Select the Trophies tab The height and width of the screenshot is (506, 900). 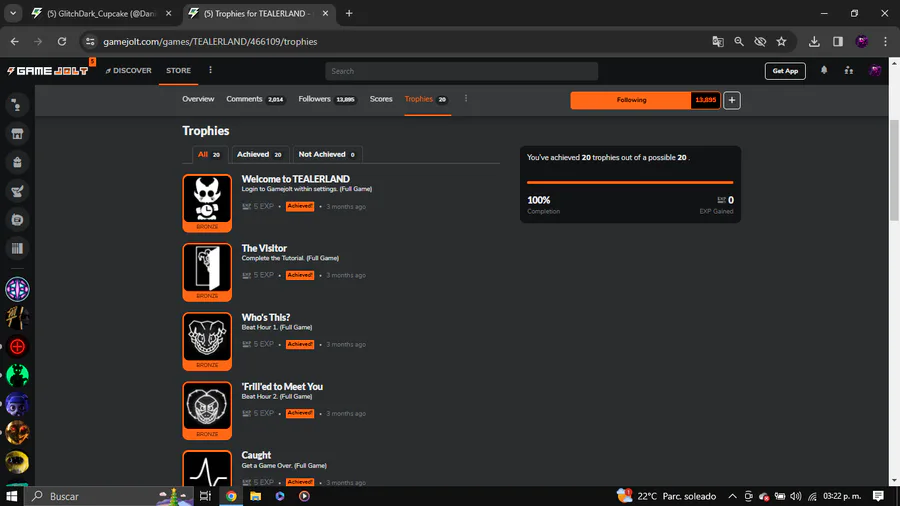(427, 99)
